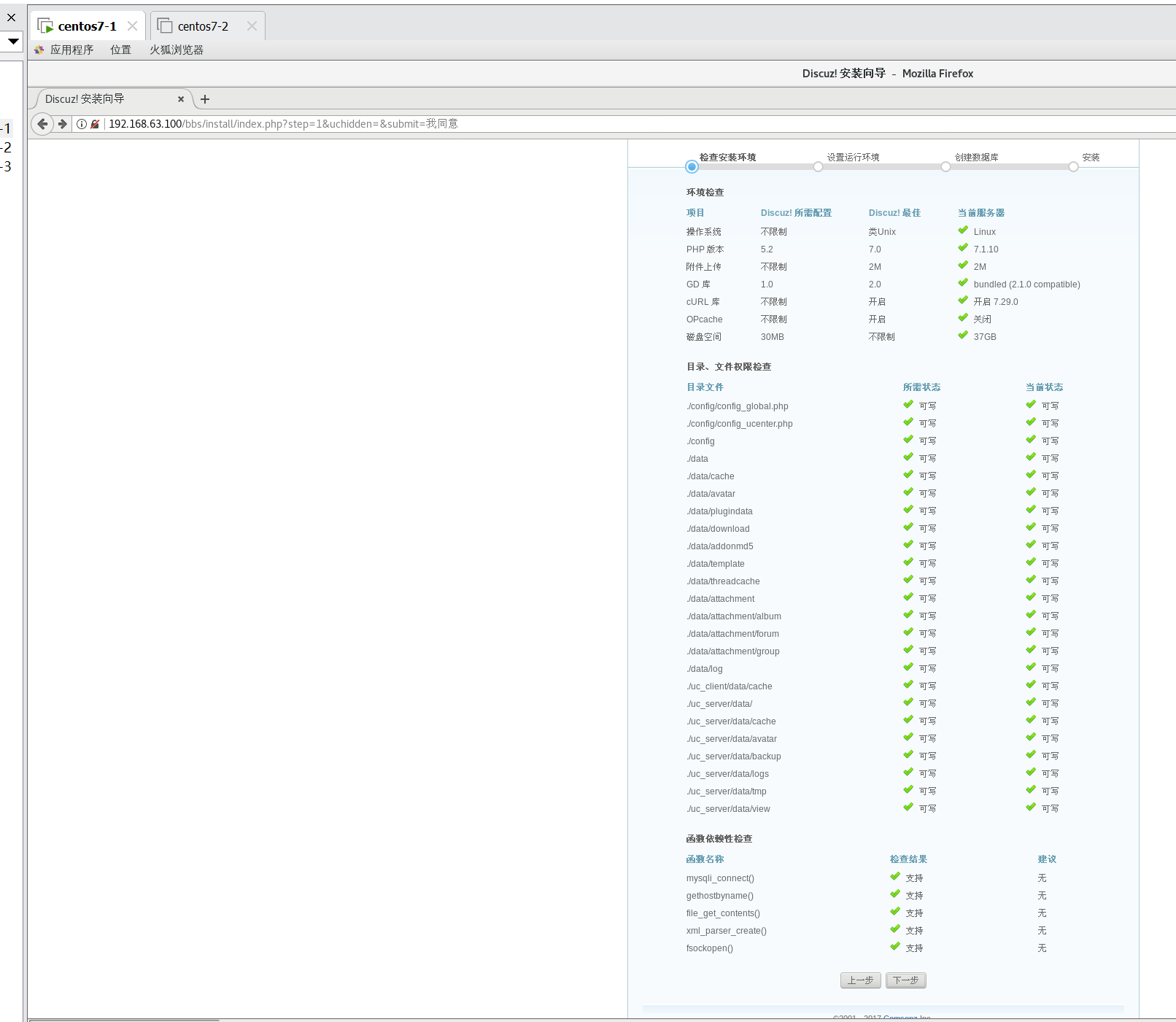
Task: Click the current-status check for ./data/log
Action: click(1031, 667)
